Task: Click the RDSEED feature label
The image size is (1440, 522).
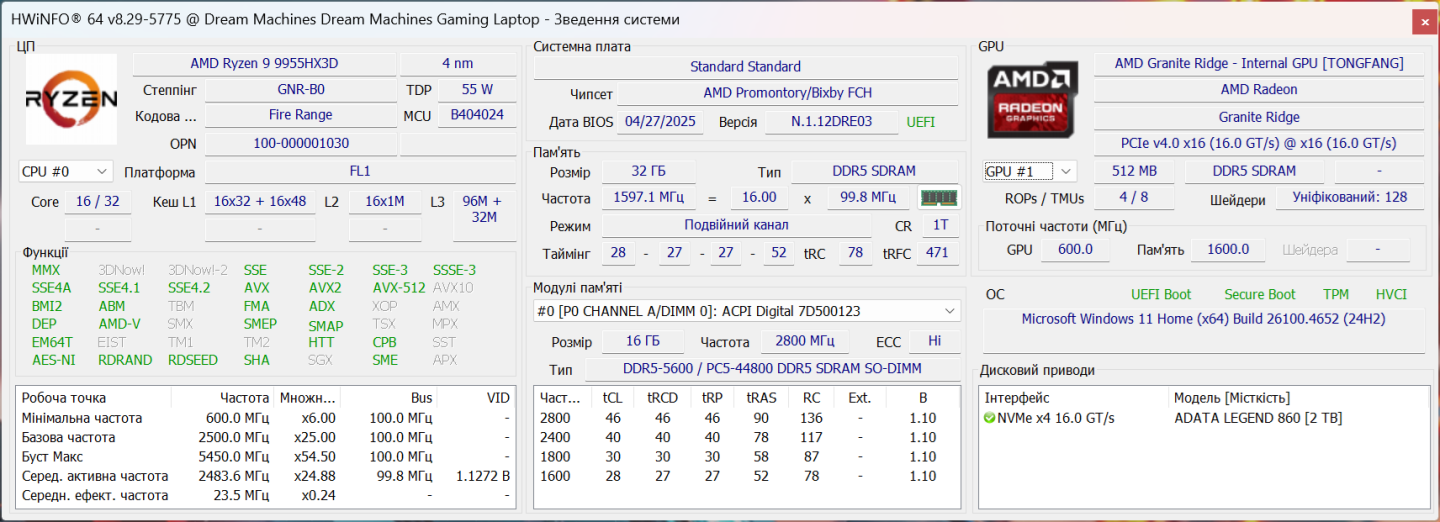Action: pos(193,360)
